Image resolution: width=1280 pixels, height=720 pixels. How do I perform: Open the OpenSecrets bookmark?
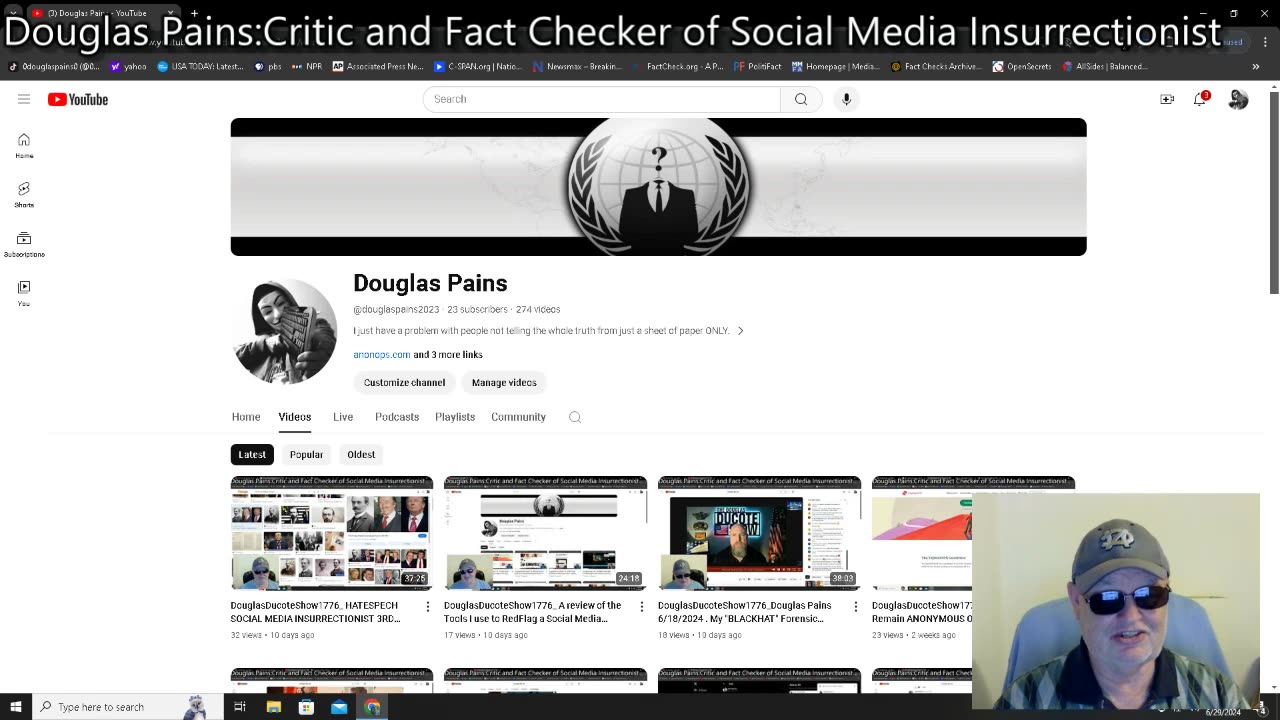pyautogui.click(x=1022, y=67)
